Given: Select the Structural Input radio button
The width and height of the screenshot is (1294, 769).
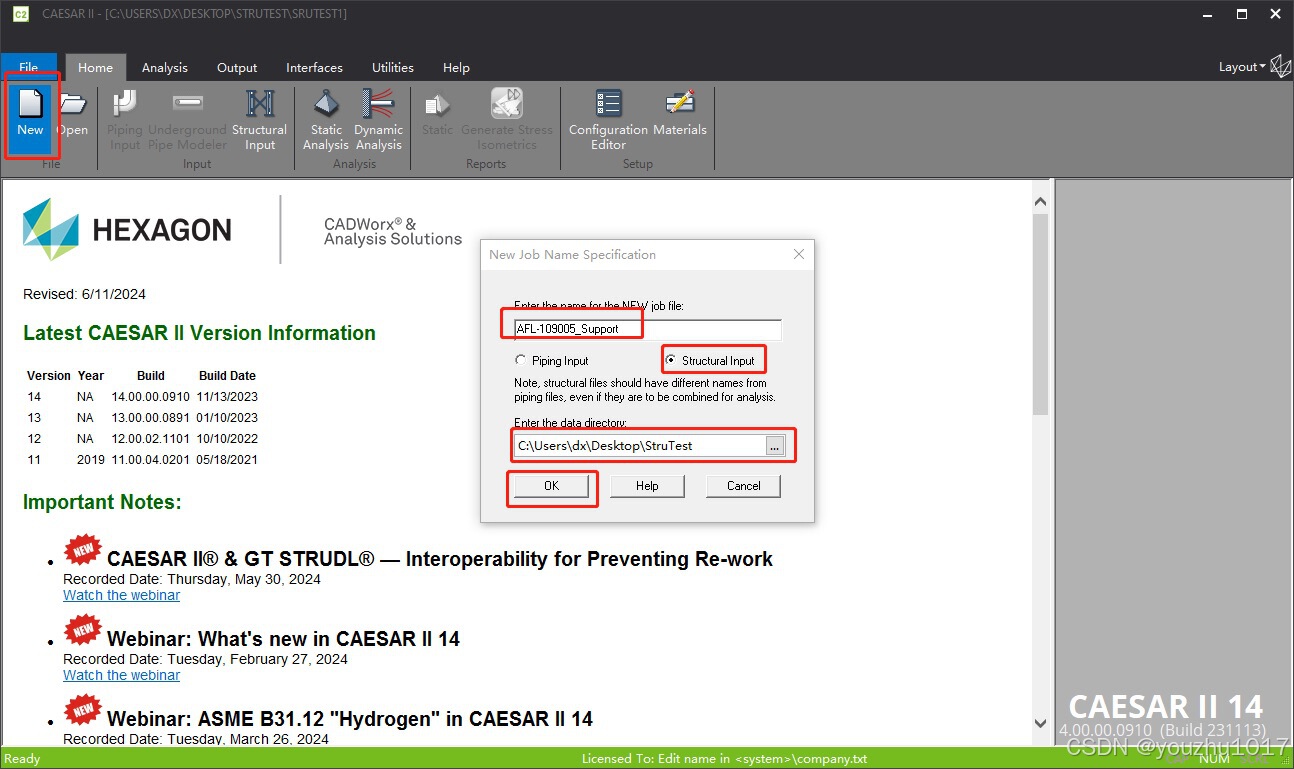Looking at the screenshot, I should coord(710,360).
